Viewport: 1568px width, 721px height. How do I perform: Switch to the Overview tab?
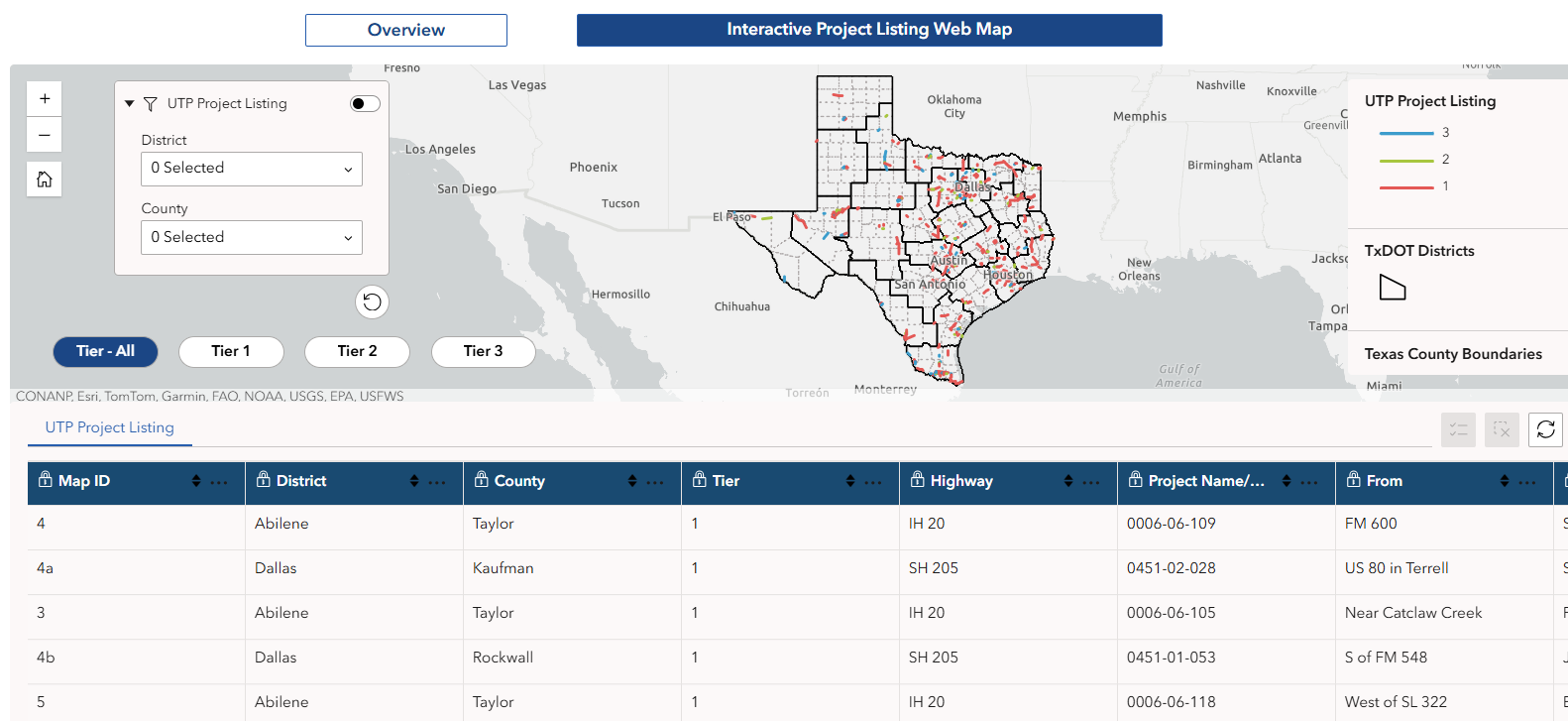406,30
